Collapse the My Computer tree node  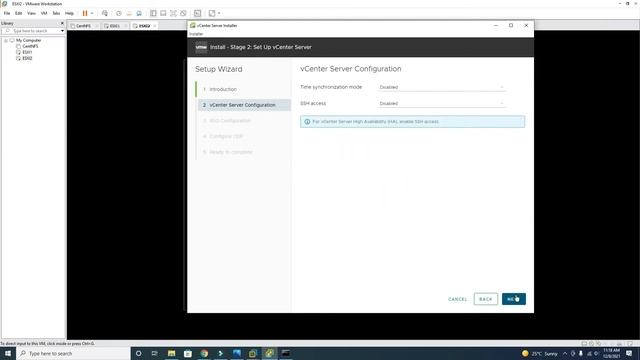pyautogui.click(x=6, y=40)
